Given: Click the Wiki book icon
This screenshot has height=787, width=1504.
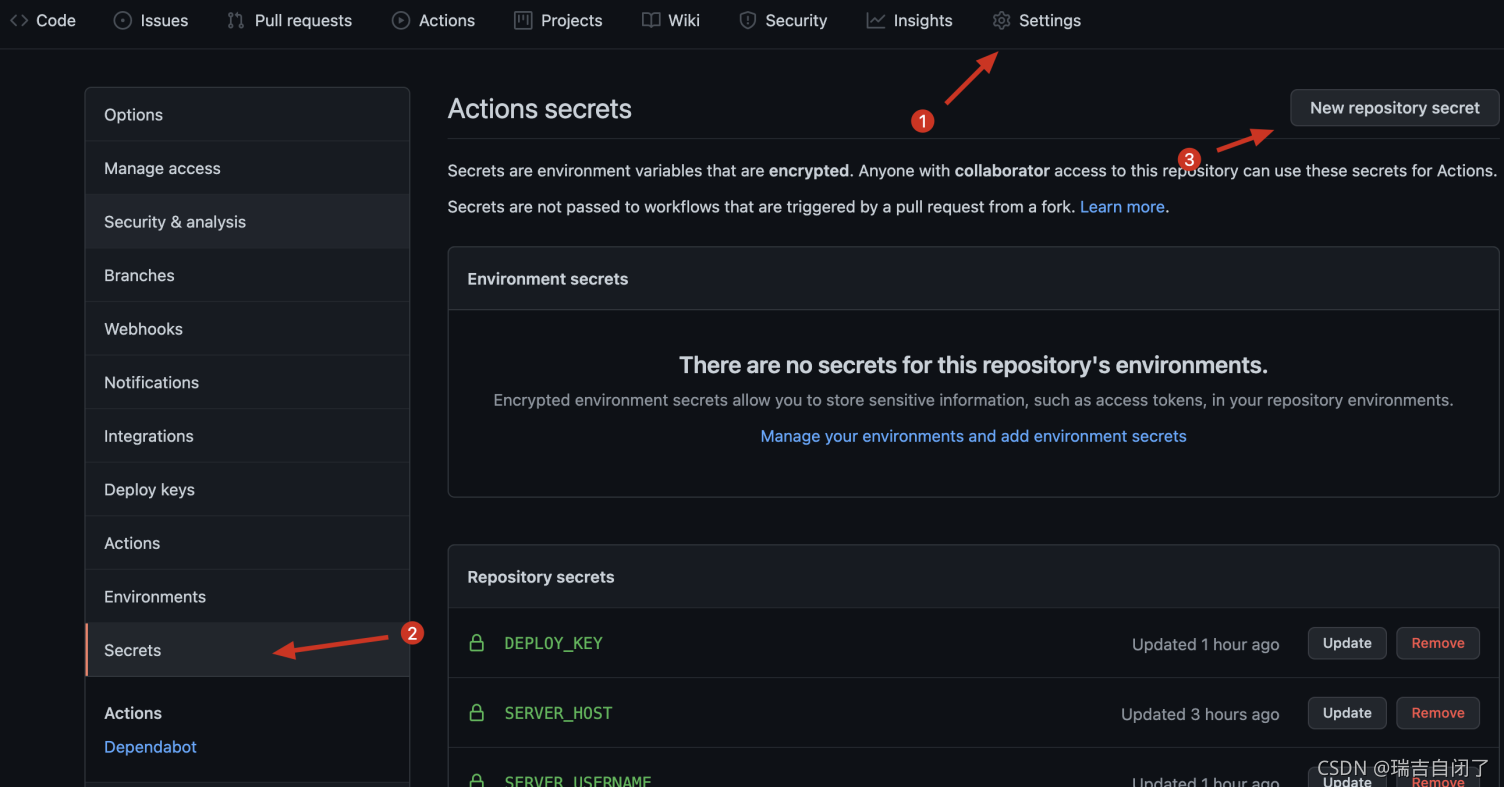Looking at the screenshot, I should (651, 20).
